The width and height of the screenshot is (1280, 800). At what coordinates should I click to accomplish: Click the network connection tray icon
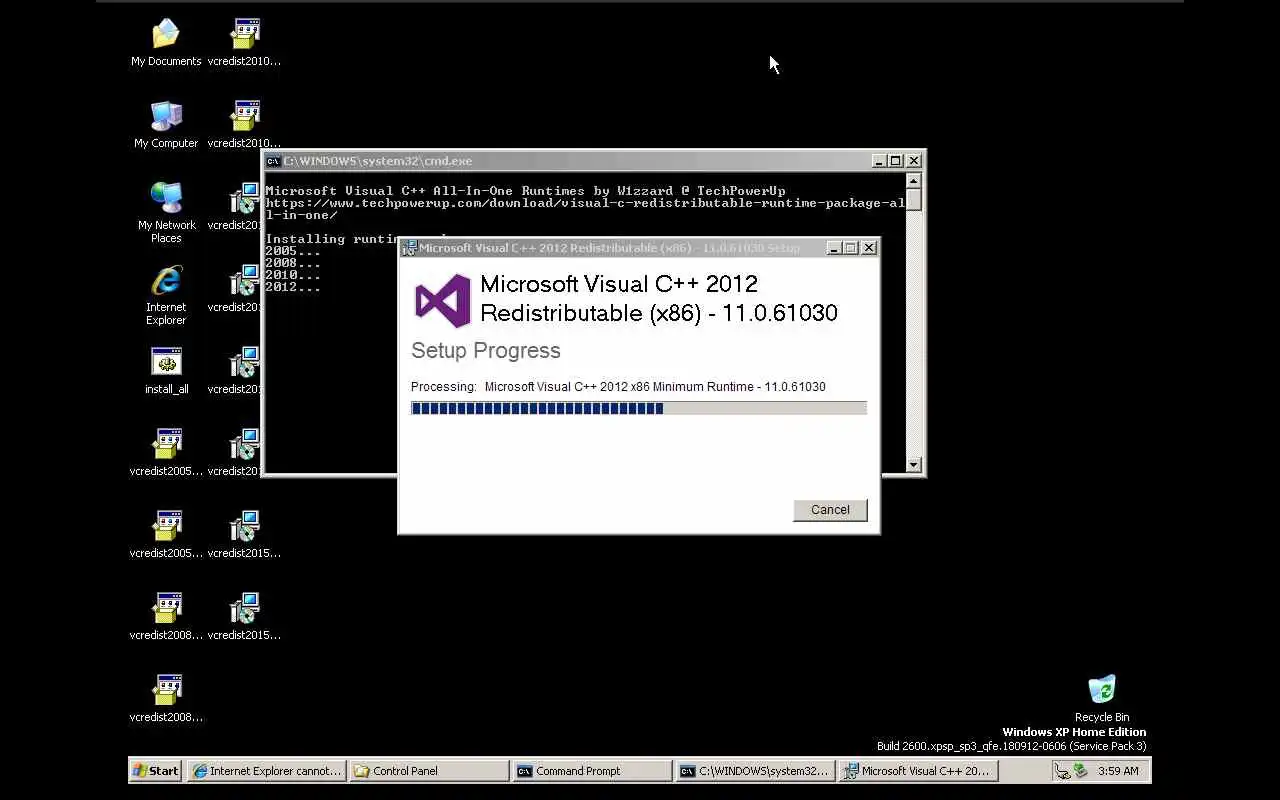pos(1063,771)
